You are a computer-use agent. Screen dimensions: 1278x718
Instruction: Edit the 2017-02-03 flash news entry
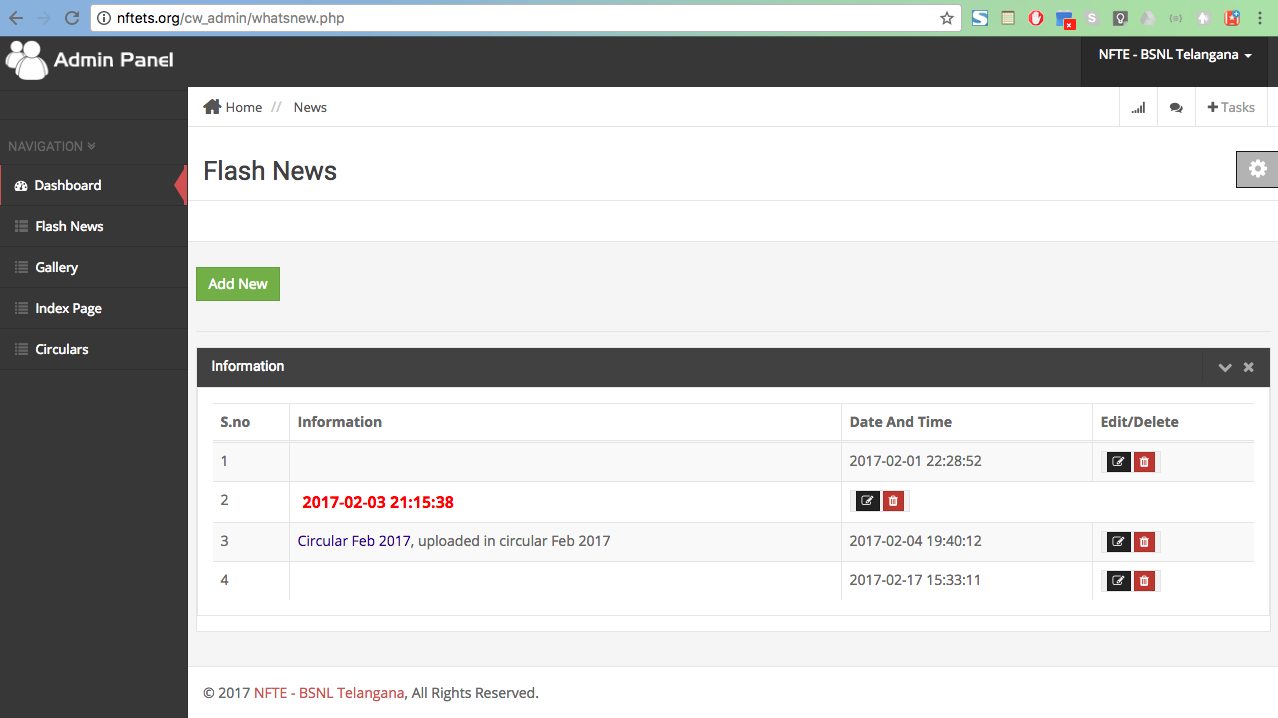click(x=867, y=501)
